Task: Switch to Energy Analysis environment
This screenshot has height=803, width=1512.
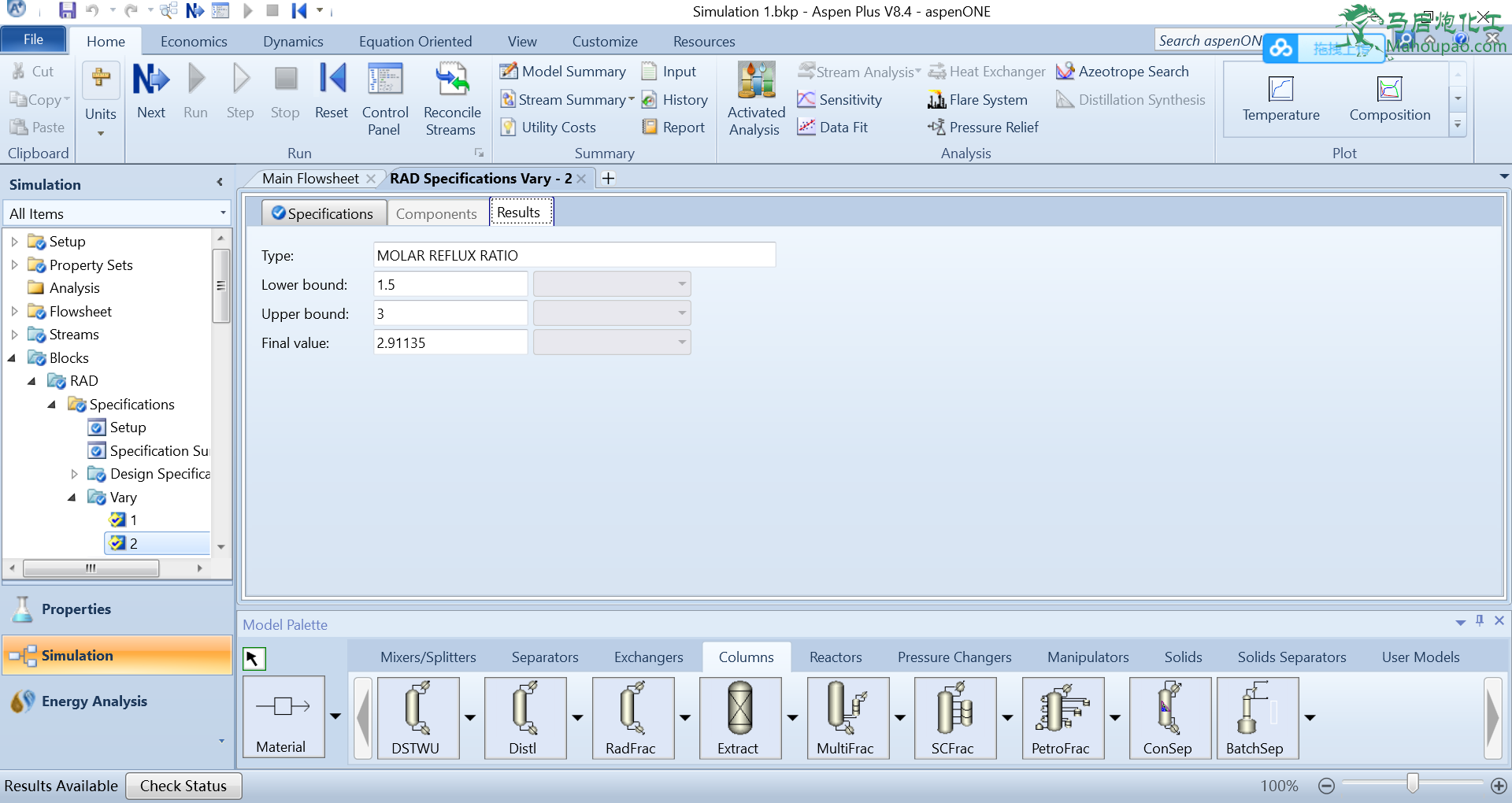Action: point(117,701)
